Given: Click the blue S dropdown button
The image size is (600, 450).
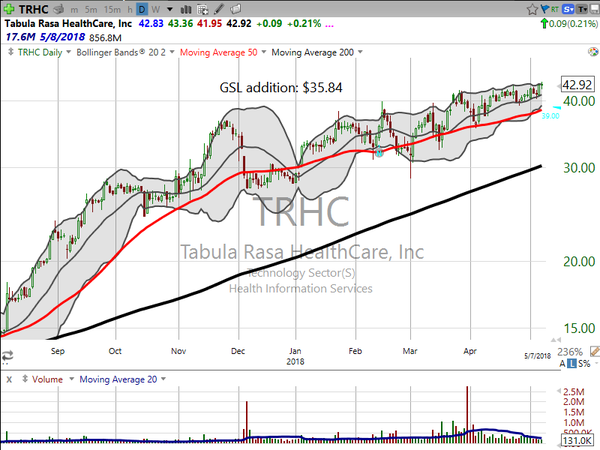Looking at the screenshot, I should click(568, 9).
